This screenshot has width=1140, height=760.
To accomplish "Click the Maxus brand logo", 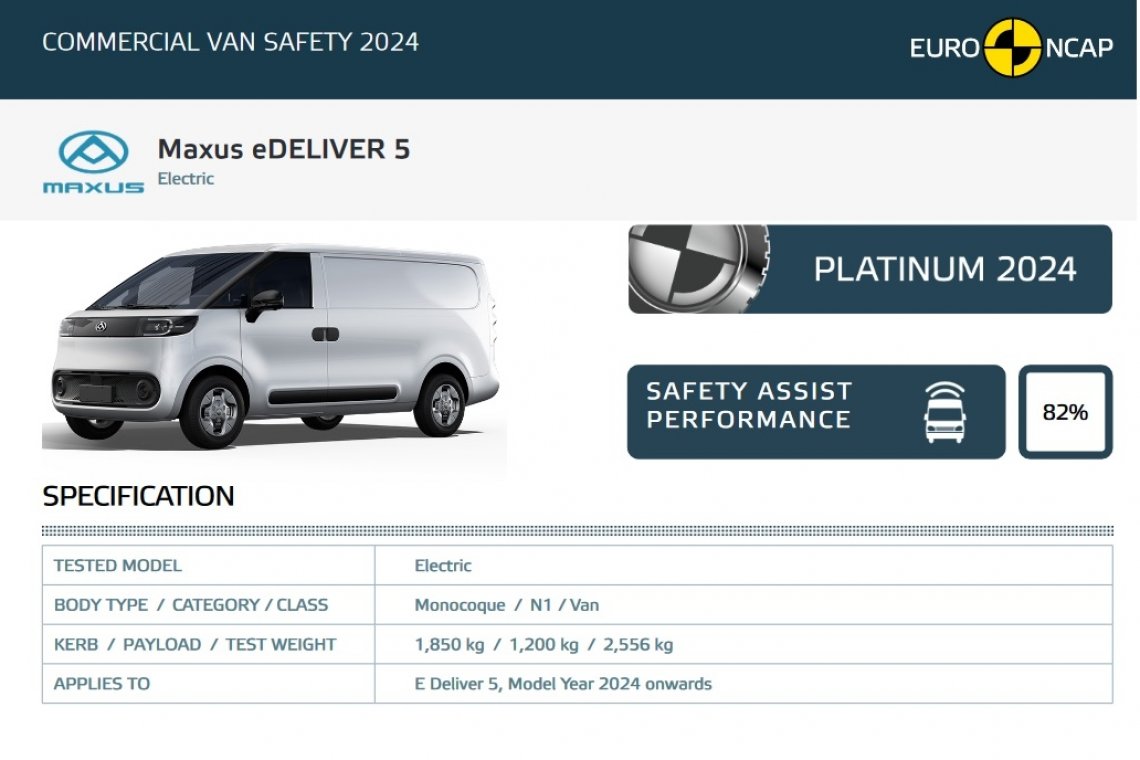I will [x=93, y=162].
